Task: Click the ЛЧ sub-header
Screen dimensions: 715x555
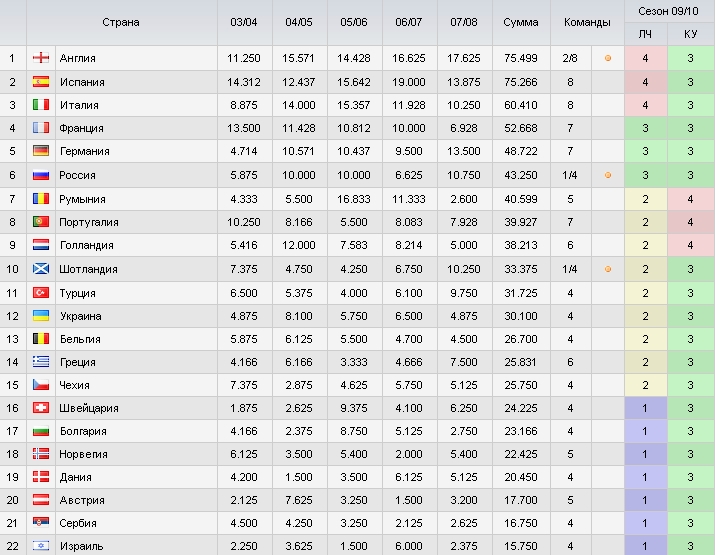Action: pos(645,34)
